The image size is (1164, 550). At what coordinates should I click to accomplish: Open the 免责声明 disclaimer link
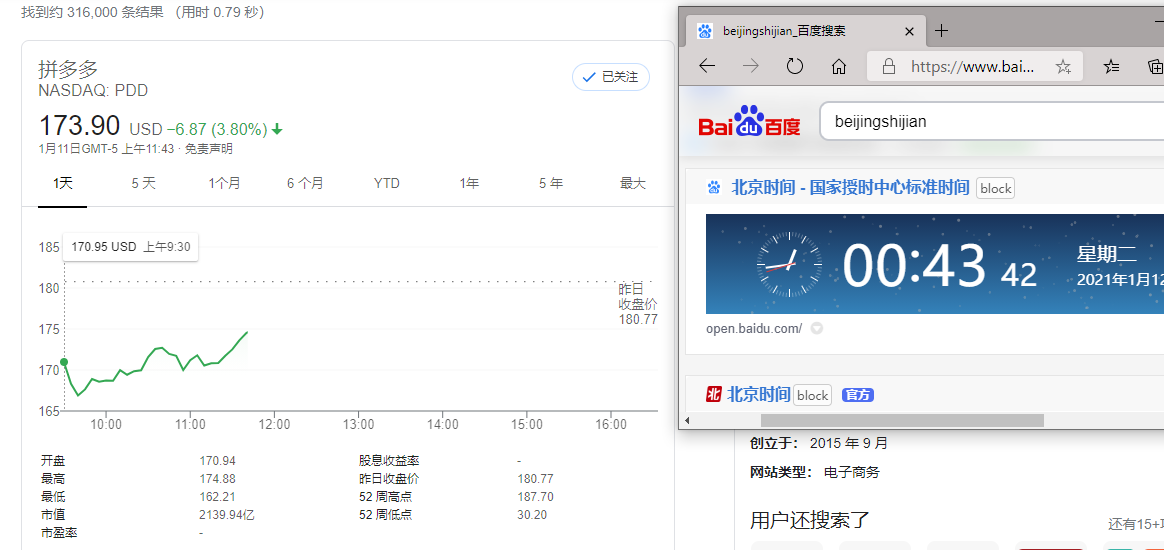209,149
